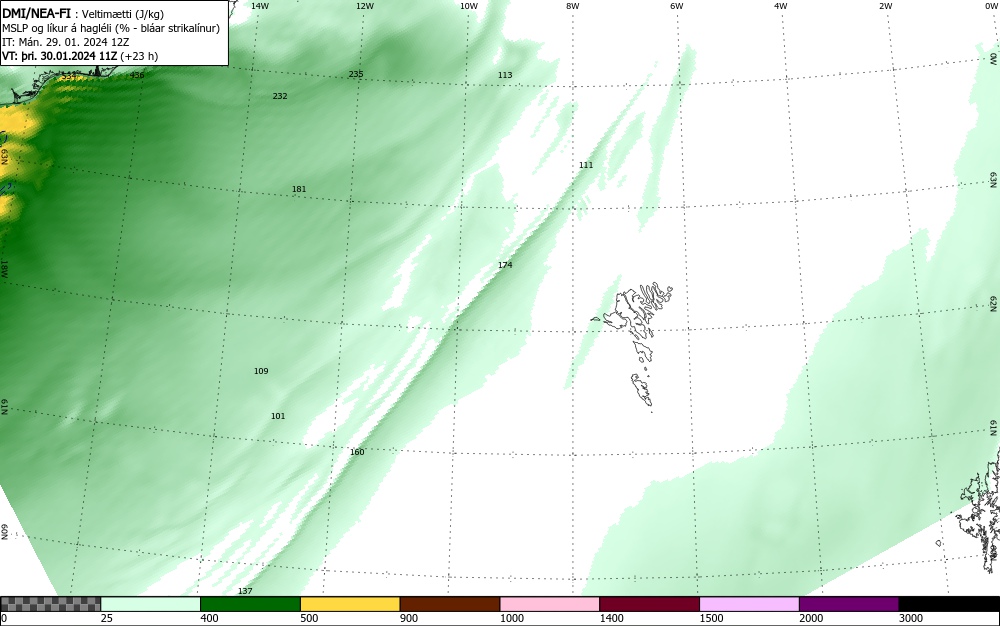This screenshot has height=626, width=1000.
Task: Click the 8W longitude label
Action: tap(573, 6)
